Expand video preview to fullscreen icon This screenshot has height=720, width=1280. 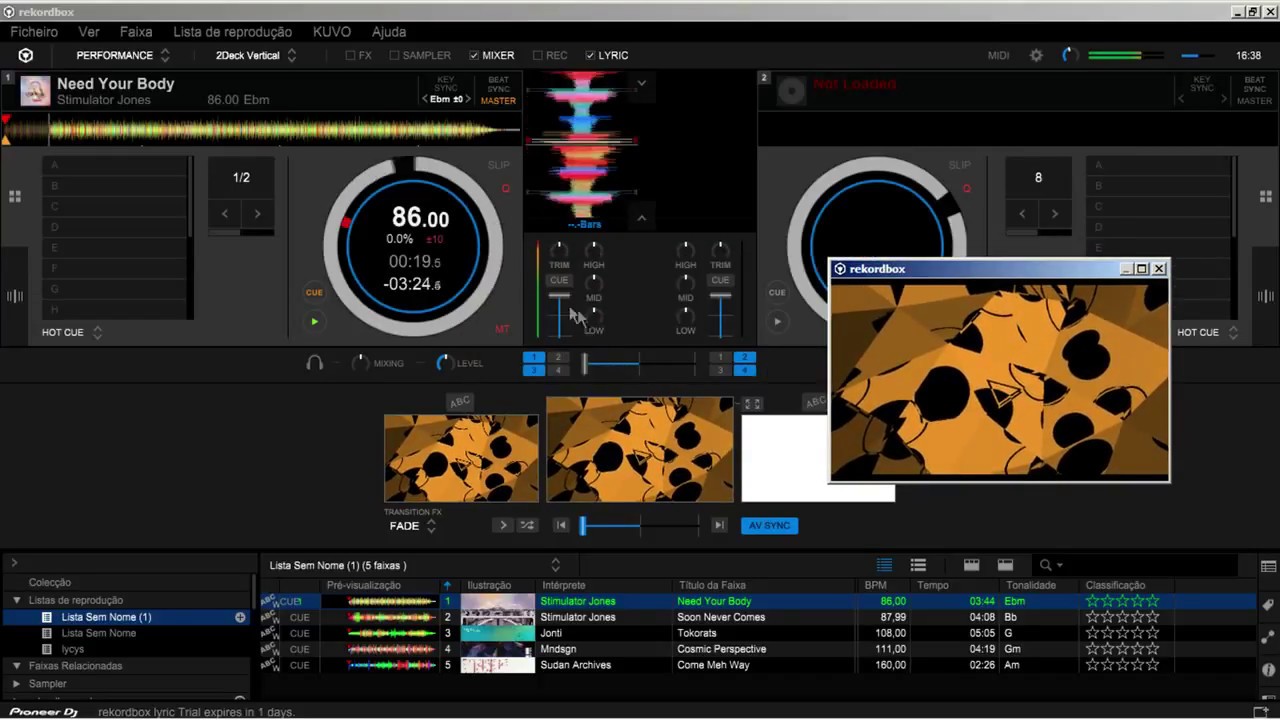tap(753, 404)
